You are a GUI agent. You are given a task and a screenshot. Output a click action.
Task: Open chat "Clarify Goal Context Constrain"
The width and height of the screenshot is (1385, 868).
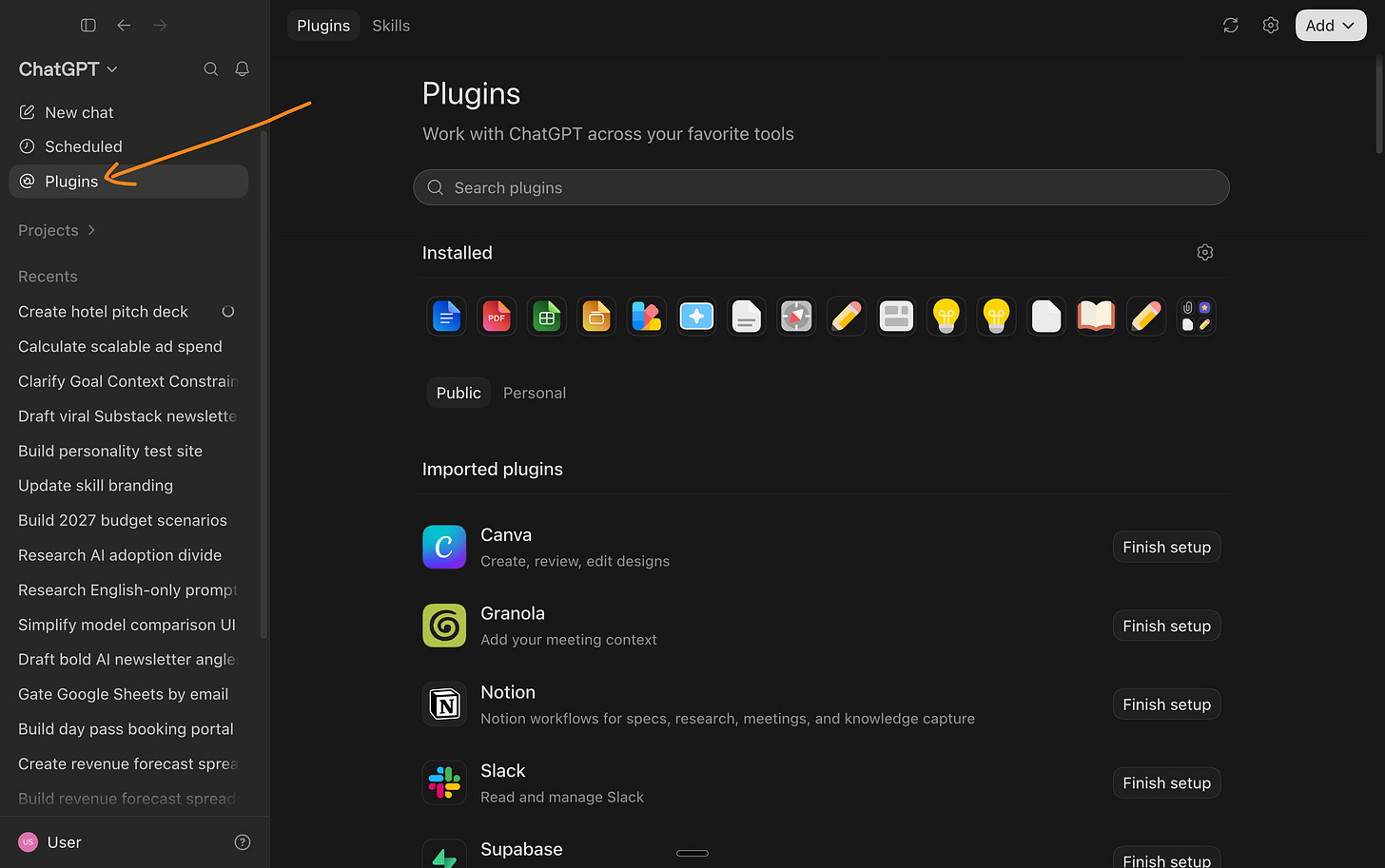[128, 381]
